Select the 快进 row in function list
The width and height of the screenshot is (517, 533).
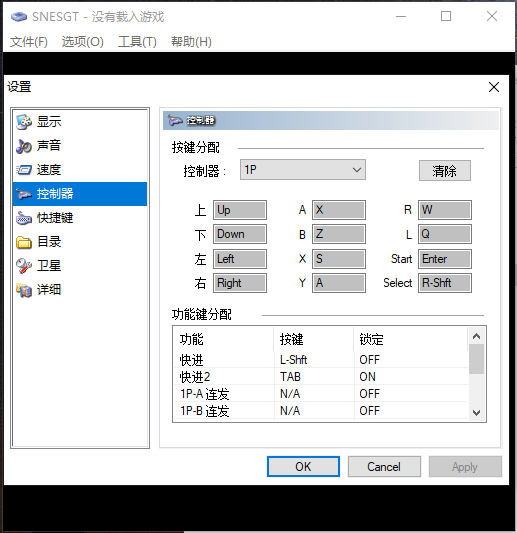click(x=321, y=360)
